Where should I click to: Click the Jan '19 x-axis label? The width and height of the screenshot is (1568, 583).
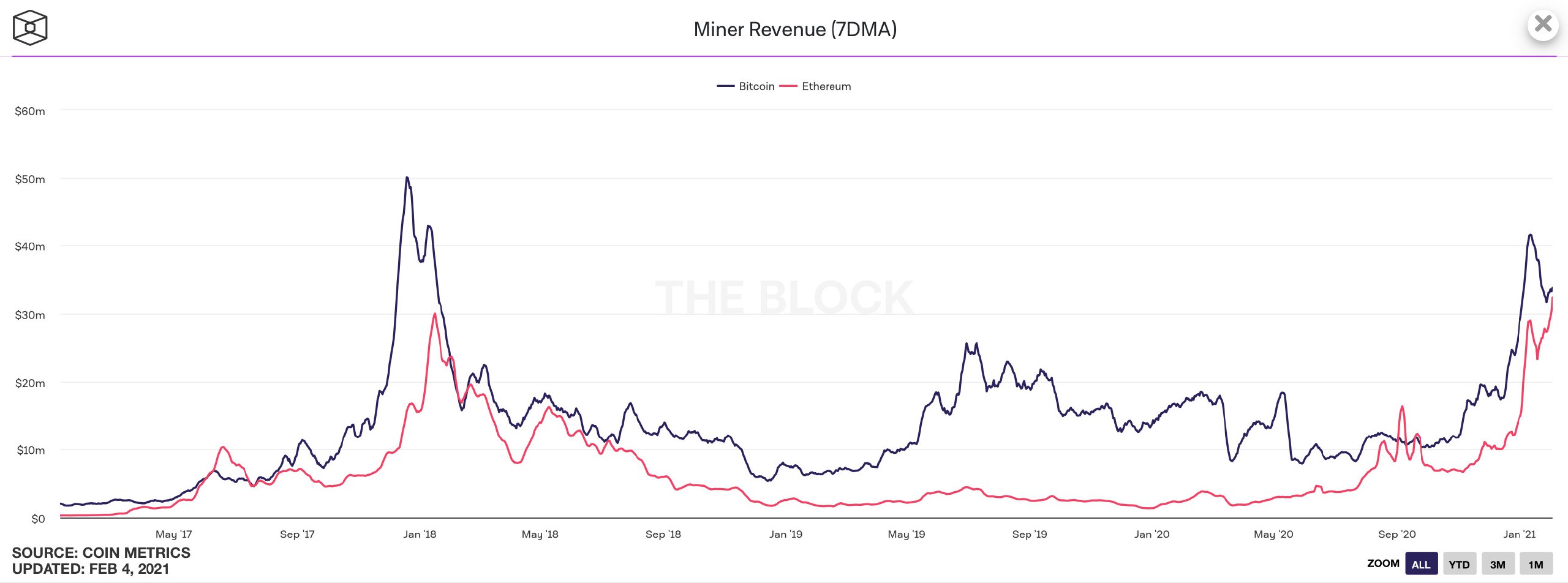click(786, 534)
